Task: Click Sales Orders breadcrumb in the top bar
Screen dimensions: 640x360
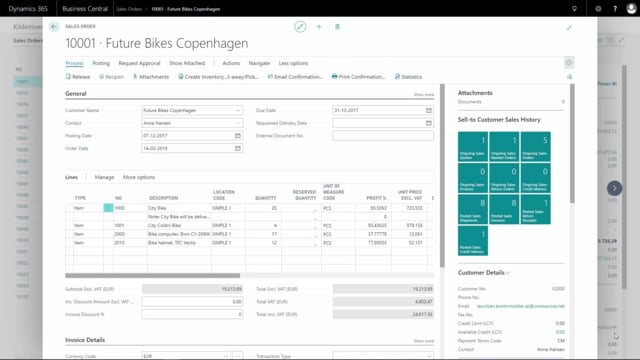Action: coord(129,9)
